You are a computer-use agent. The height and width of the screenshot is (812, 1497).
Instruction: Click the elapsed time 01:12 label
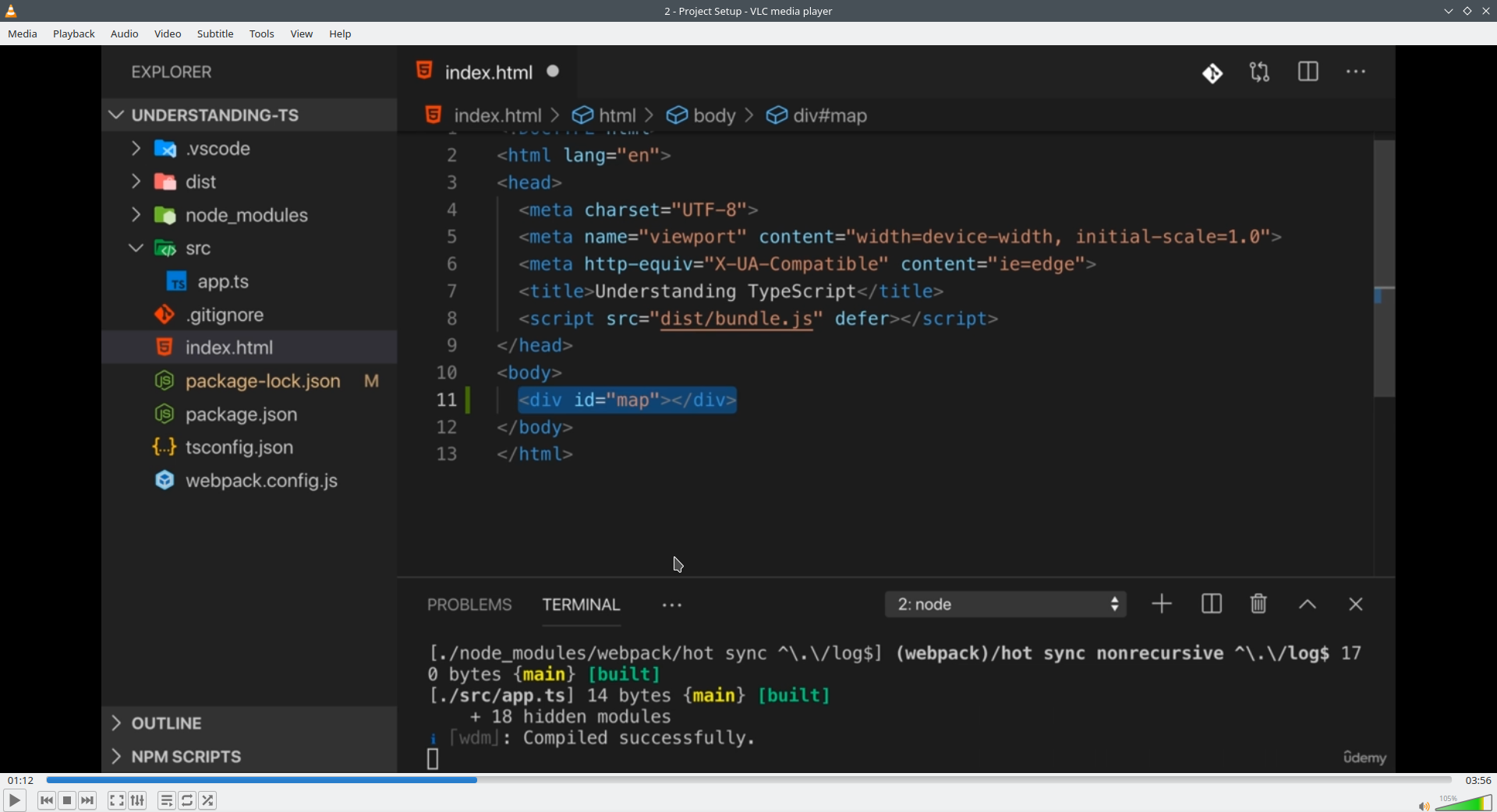21,780
